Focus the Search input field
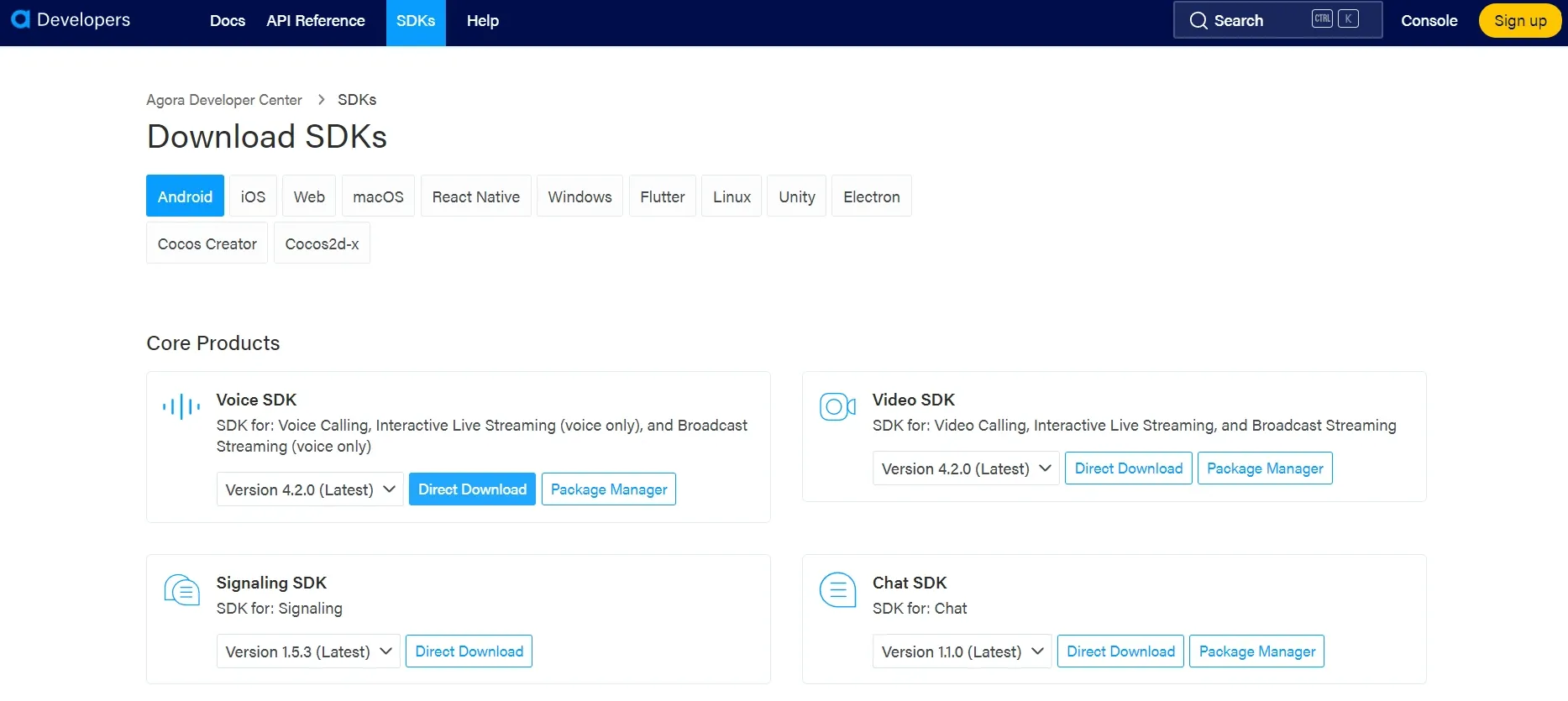Viewport: 1568px width, 701px height. pos(1277,20)
